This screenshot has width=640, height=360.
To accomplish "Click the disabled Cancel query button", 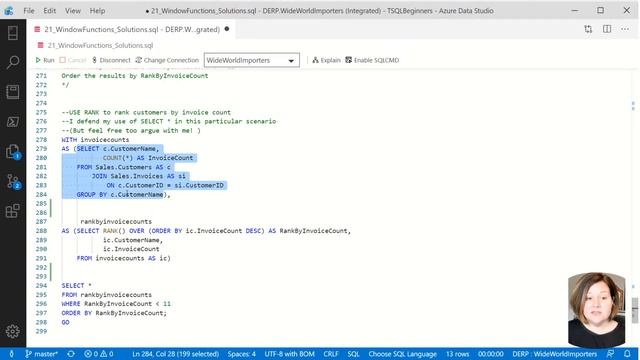I will pos(73,60).
